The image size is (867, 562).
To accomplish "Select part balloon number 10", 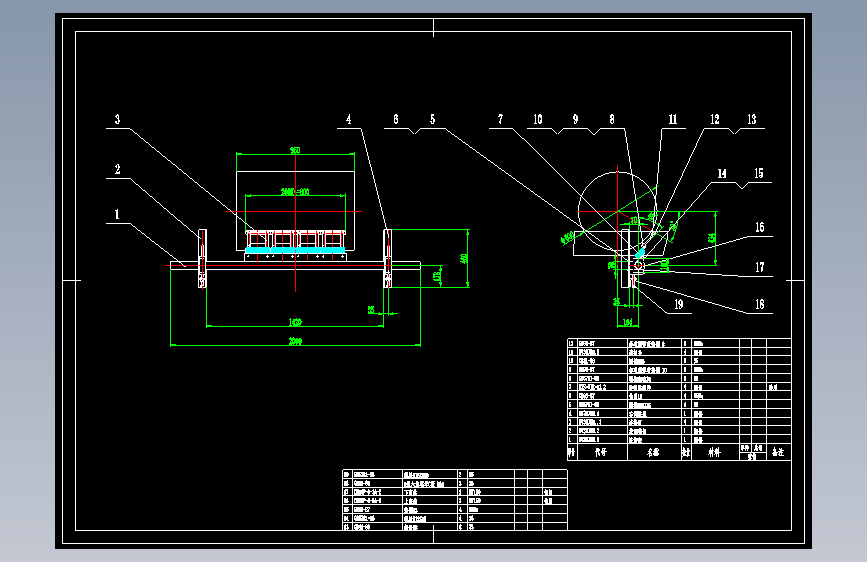I will pyautogui.click(x=537, y=119).
